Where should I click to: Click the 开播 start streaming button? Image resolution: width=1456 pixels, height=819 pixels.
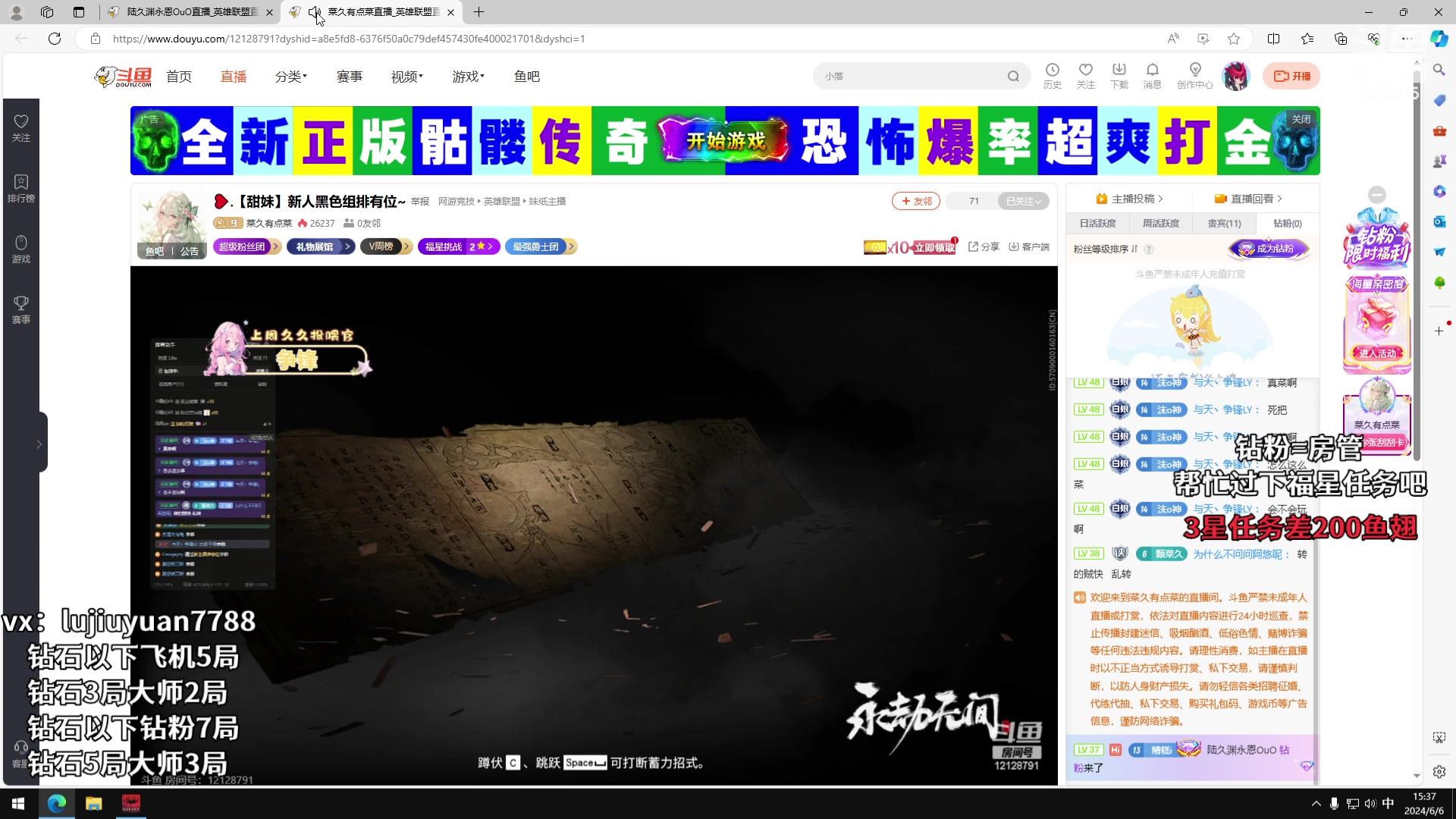point(1291,76)
